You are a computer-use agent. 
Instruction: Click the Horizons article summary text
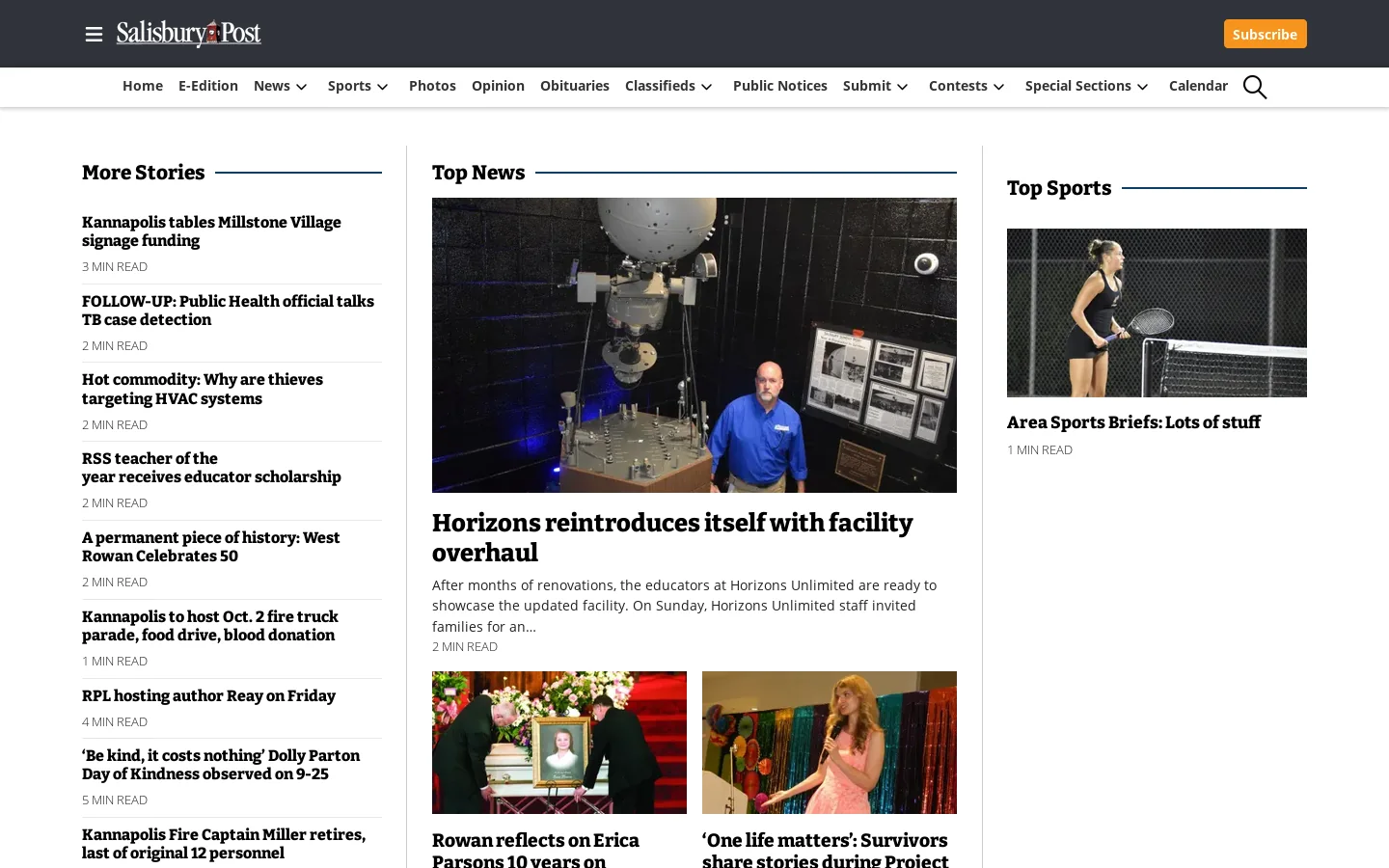pos(685,606)
